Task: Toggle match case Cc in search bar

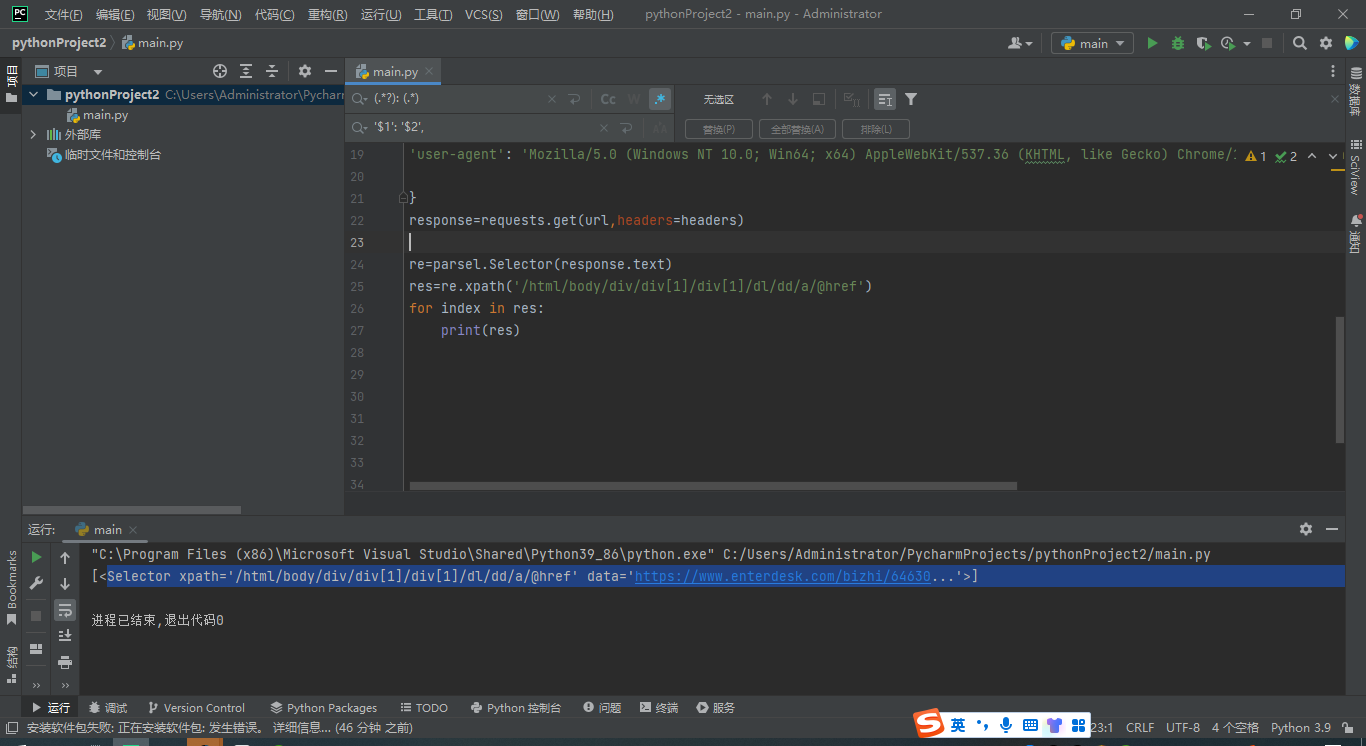Action: [x=608, y=99]
